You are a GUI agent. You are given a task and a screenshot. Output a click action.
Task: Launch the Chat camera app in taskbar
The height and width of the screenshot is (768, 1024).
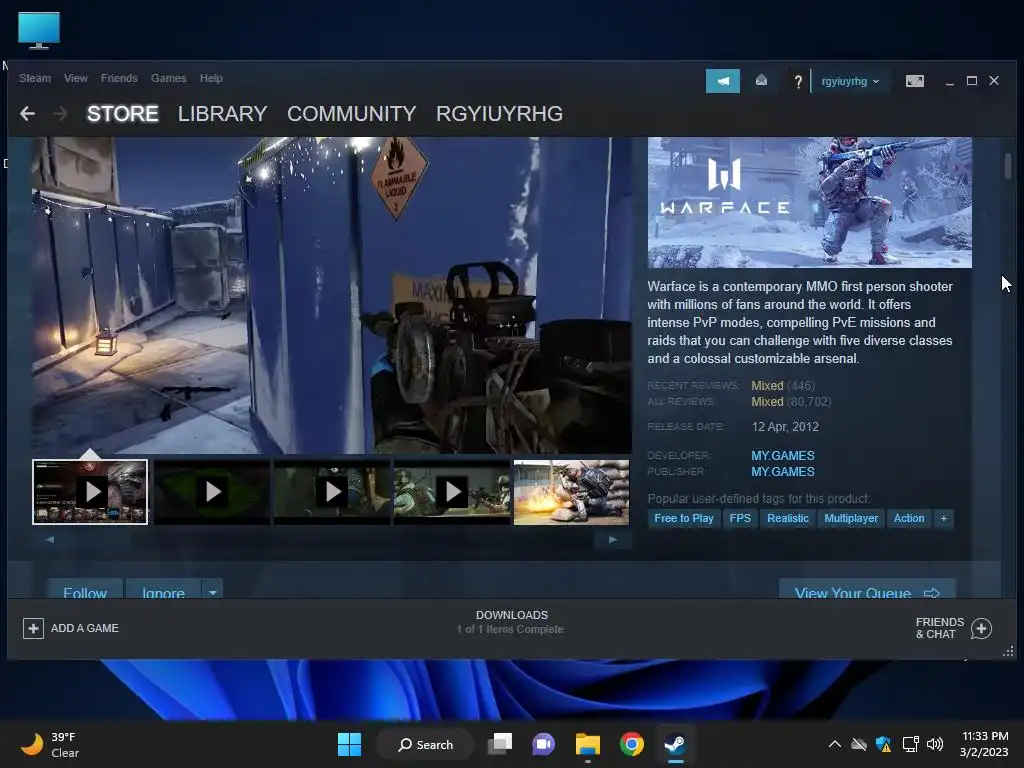543,744
